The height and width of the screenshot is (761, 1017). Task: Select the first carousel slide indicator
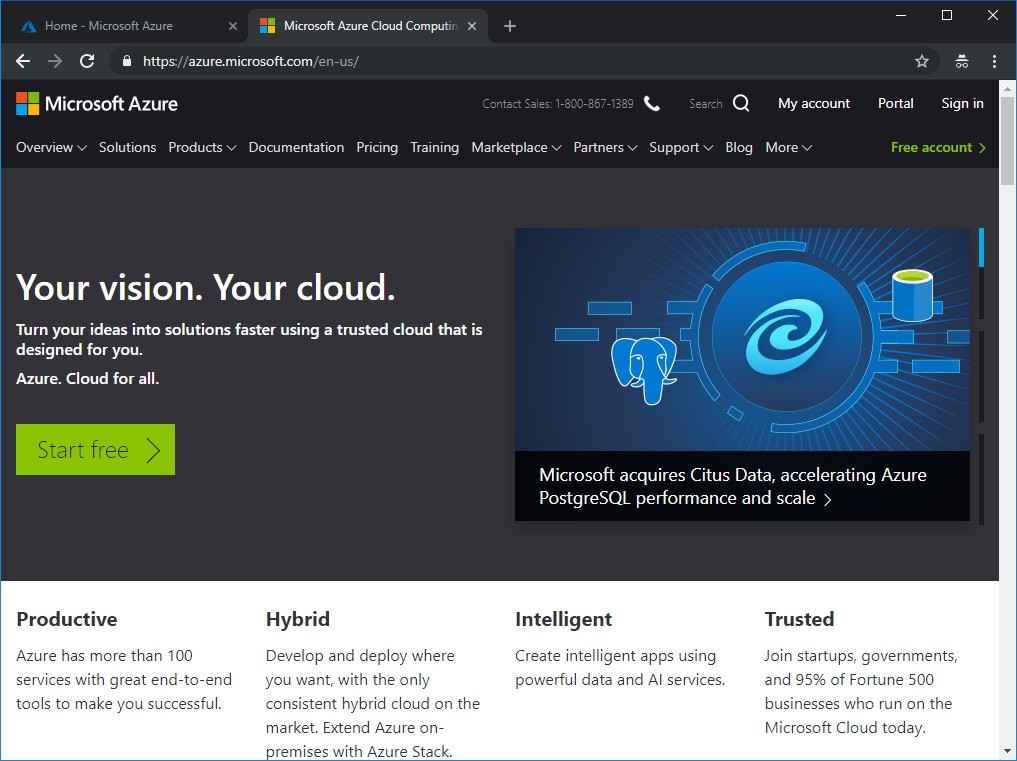981,247
